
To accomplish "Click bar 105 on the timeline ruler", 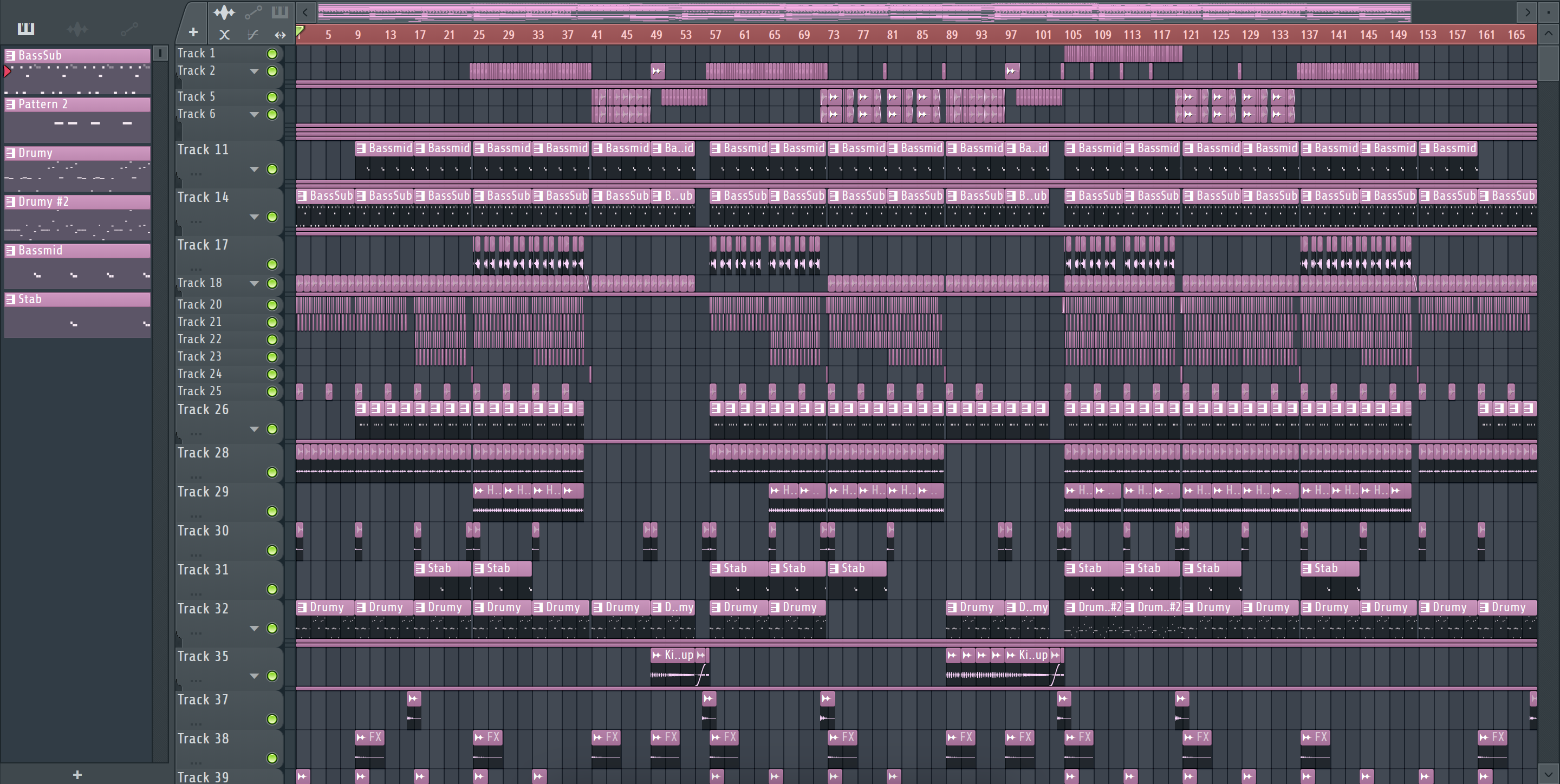I will [1072, 35].
